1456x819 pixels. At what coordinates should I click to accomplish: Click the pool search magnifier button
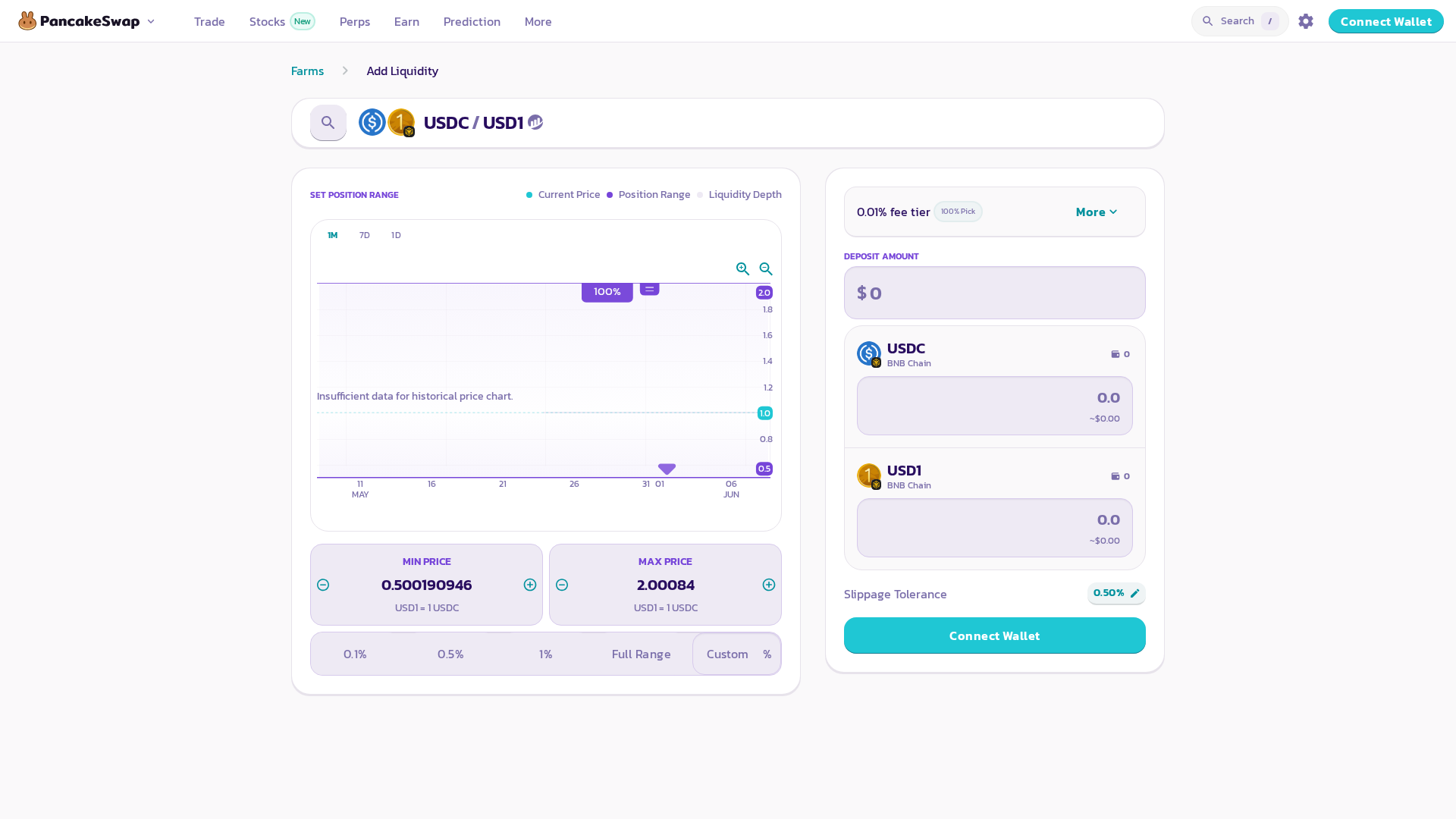(x=328, y=123)
